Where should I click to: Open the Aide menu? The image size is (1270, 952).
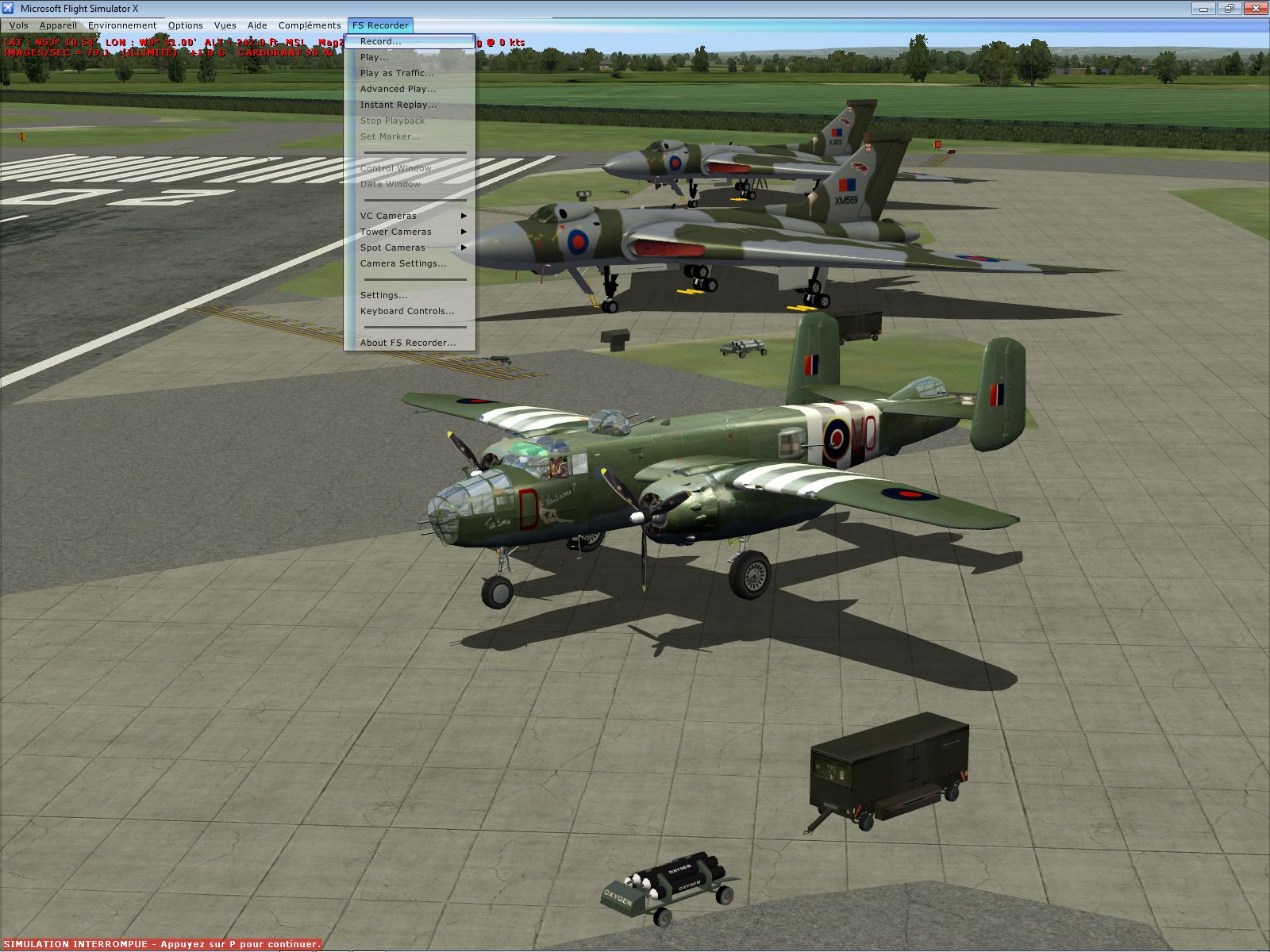pos(257,25)
